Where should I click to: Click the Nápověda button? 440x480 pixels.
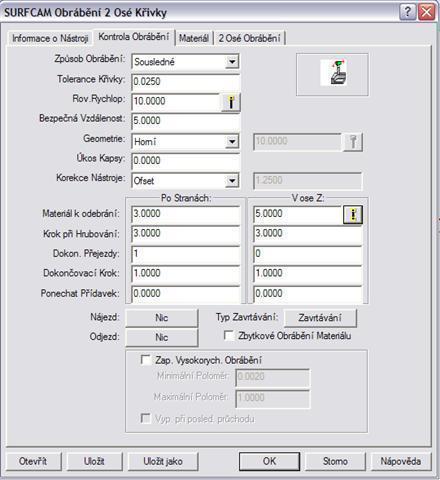401,461
